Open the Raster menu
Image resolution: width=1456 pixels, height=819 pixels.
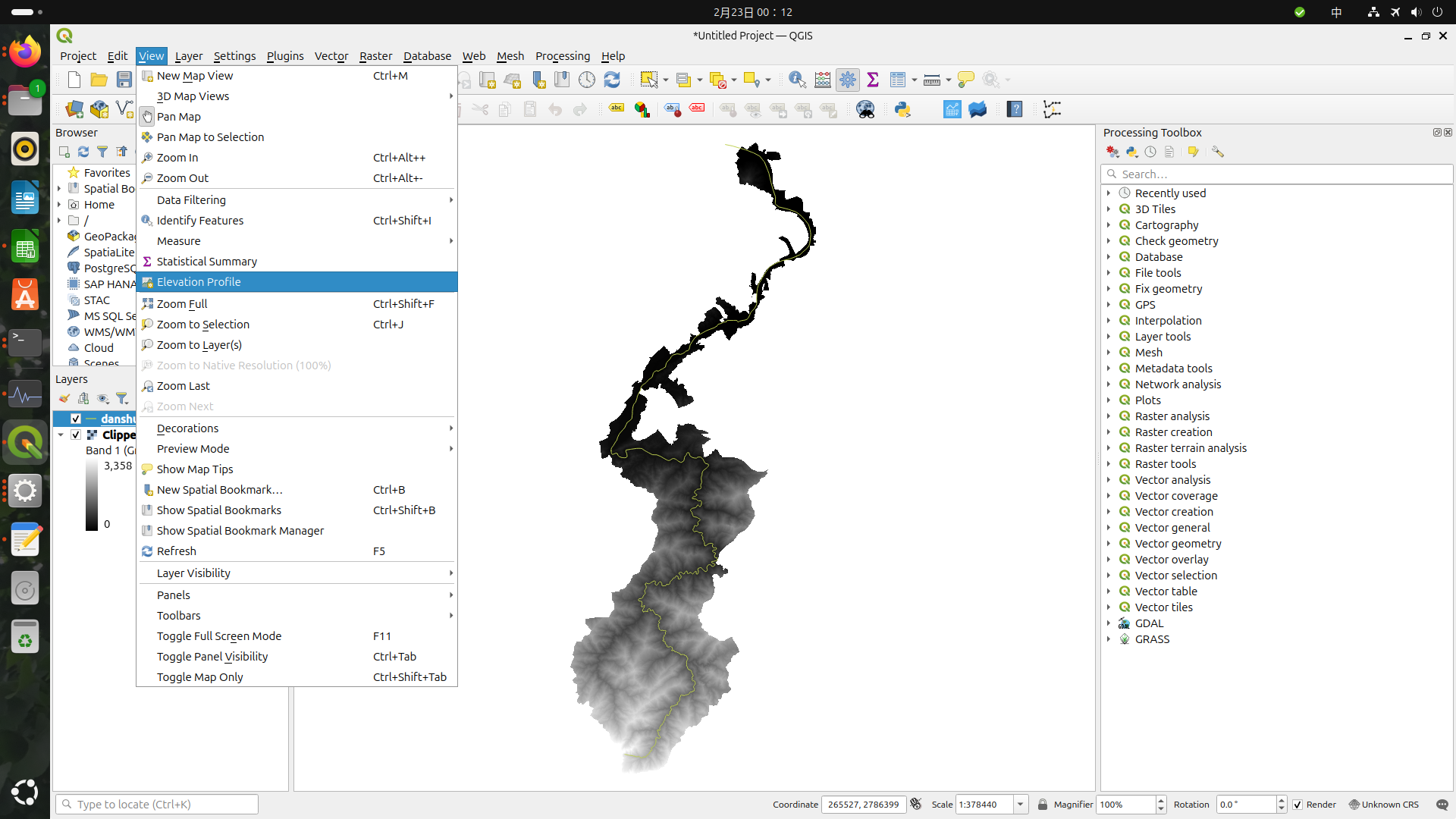click(375, 56)
